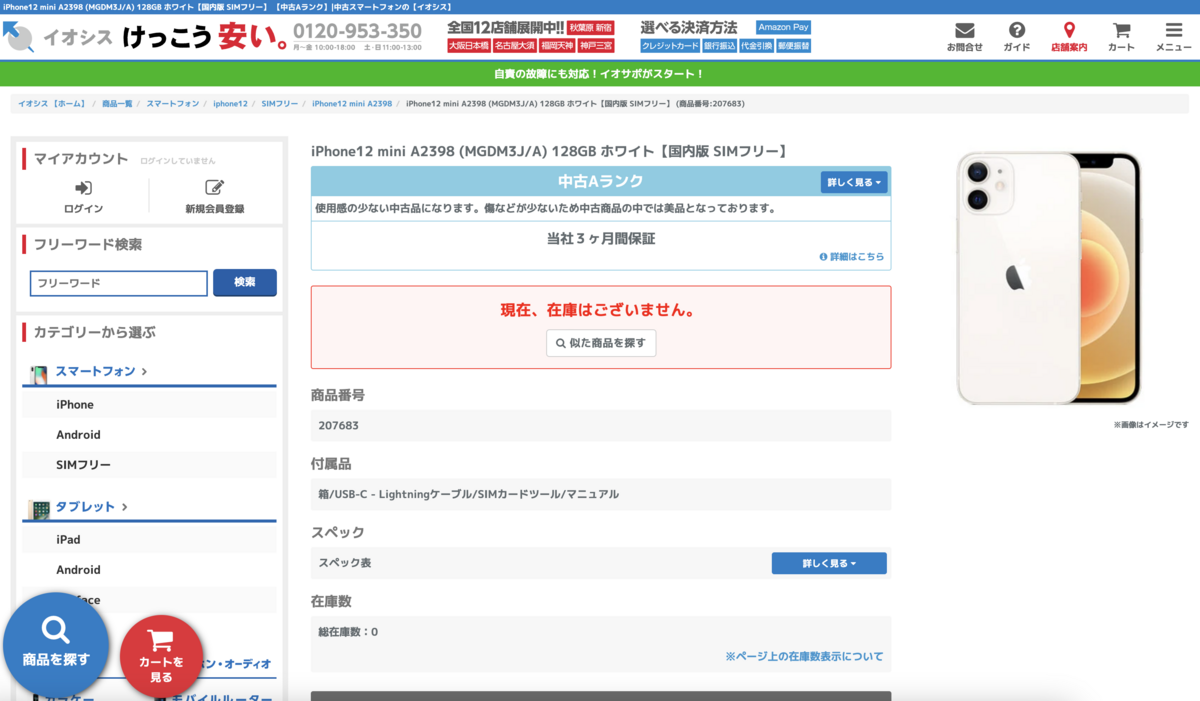1200x701 pixels.
Task: Click ページ上の在庫数表示について link
Action: click(804, 657)
